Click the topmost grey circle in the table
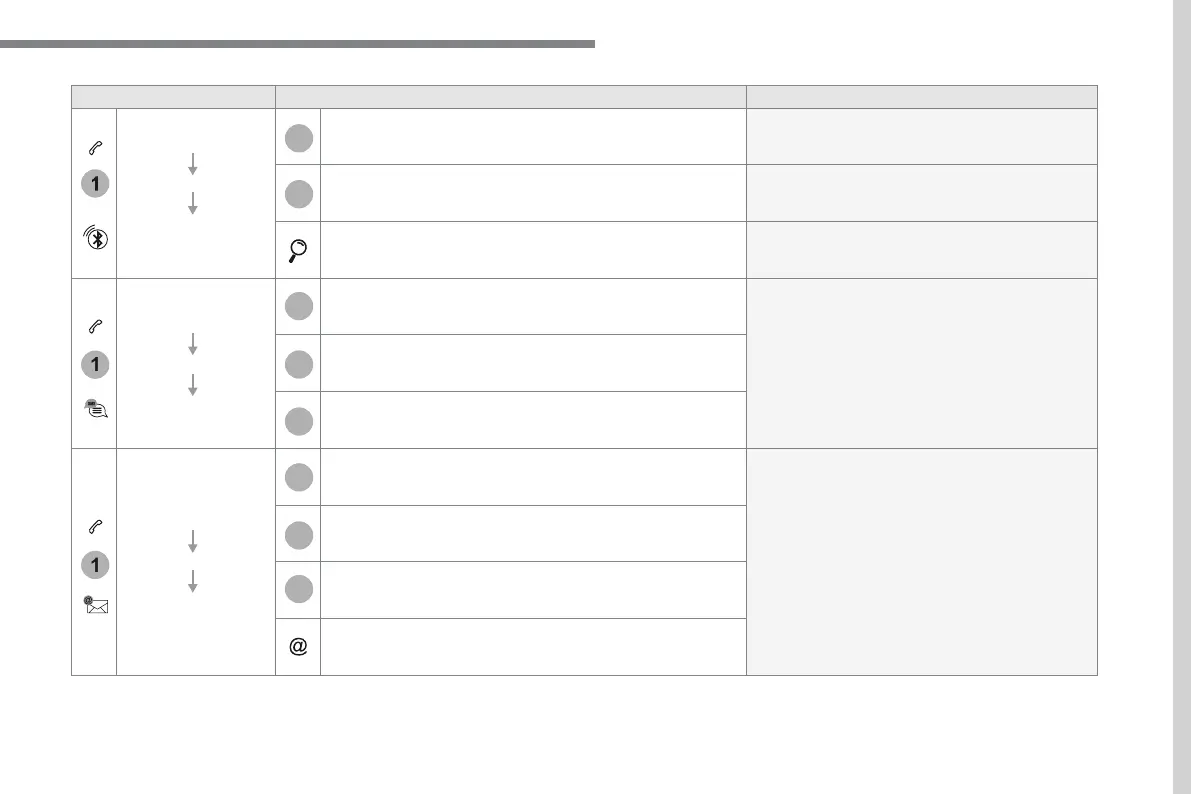Screen dimensions: 1191x794 (x=298, y=137)
